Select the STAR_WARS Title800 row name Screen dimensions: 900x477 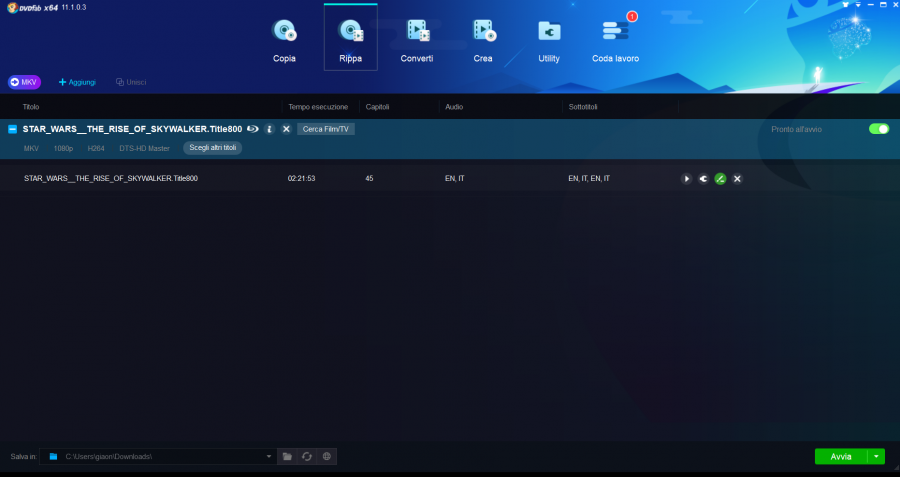111,179
